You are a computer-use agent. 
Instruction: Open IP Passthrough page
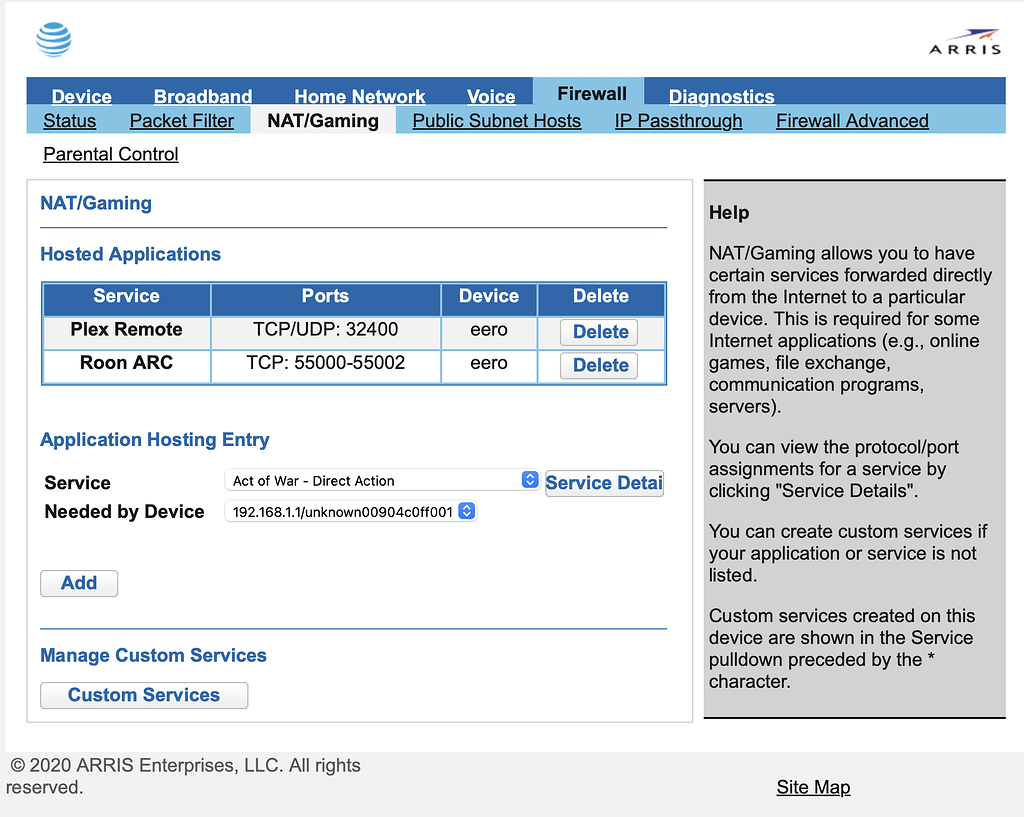coord(678,121)
